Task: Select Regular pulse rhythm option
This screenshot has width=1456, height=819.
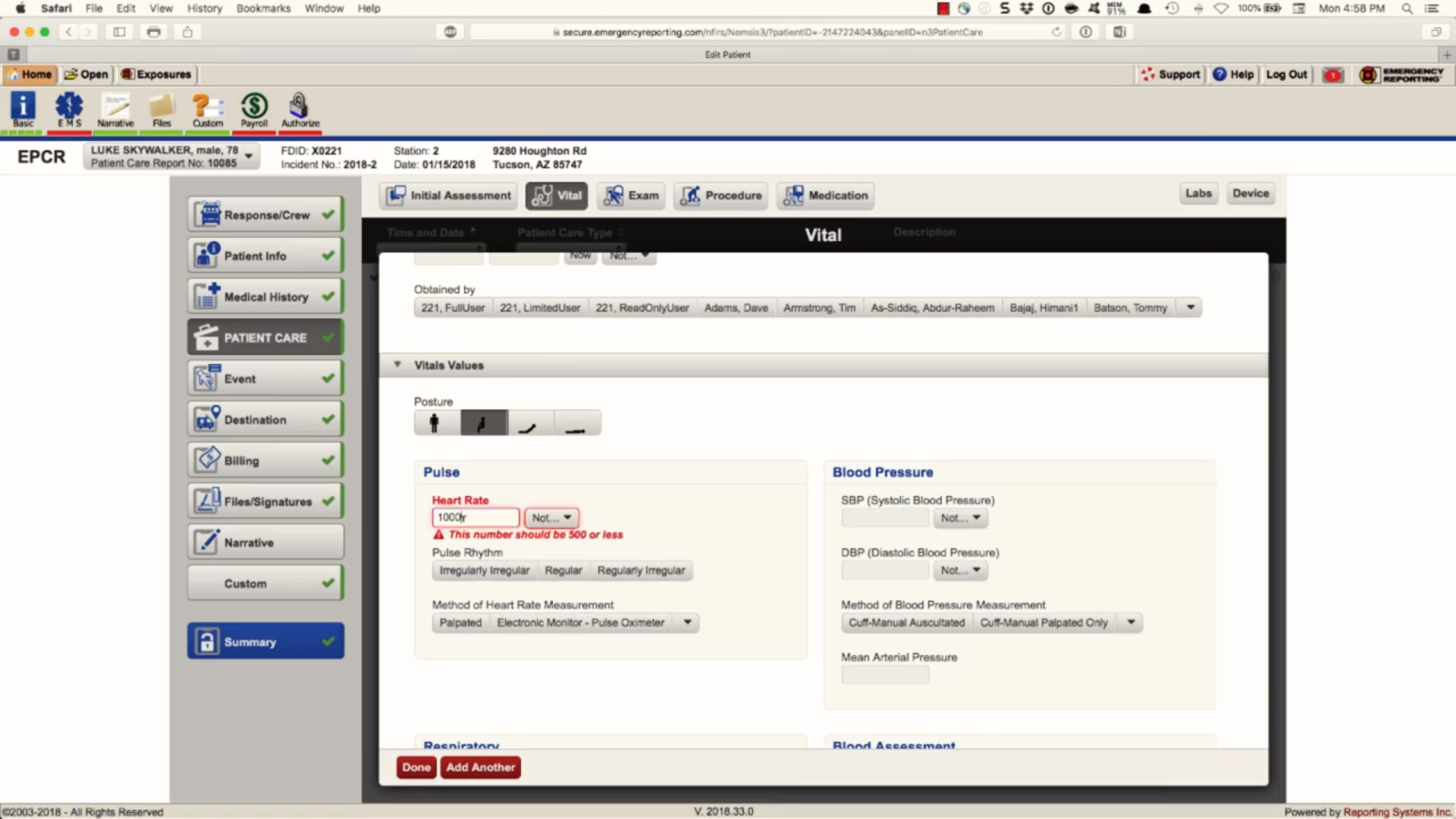Action: [x=563, y=570]
